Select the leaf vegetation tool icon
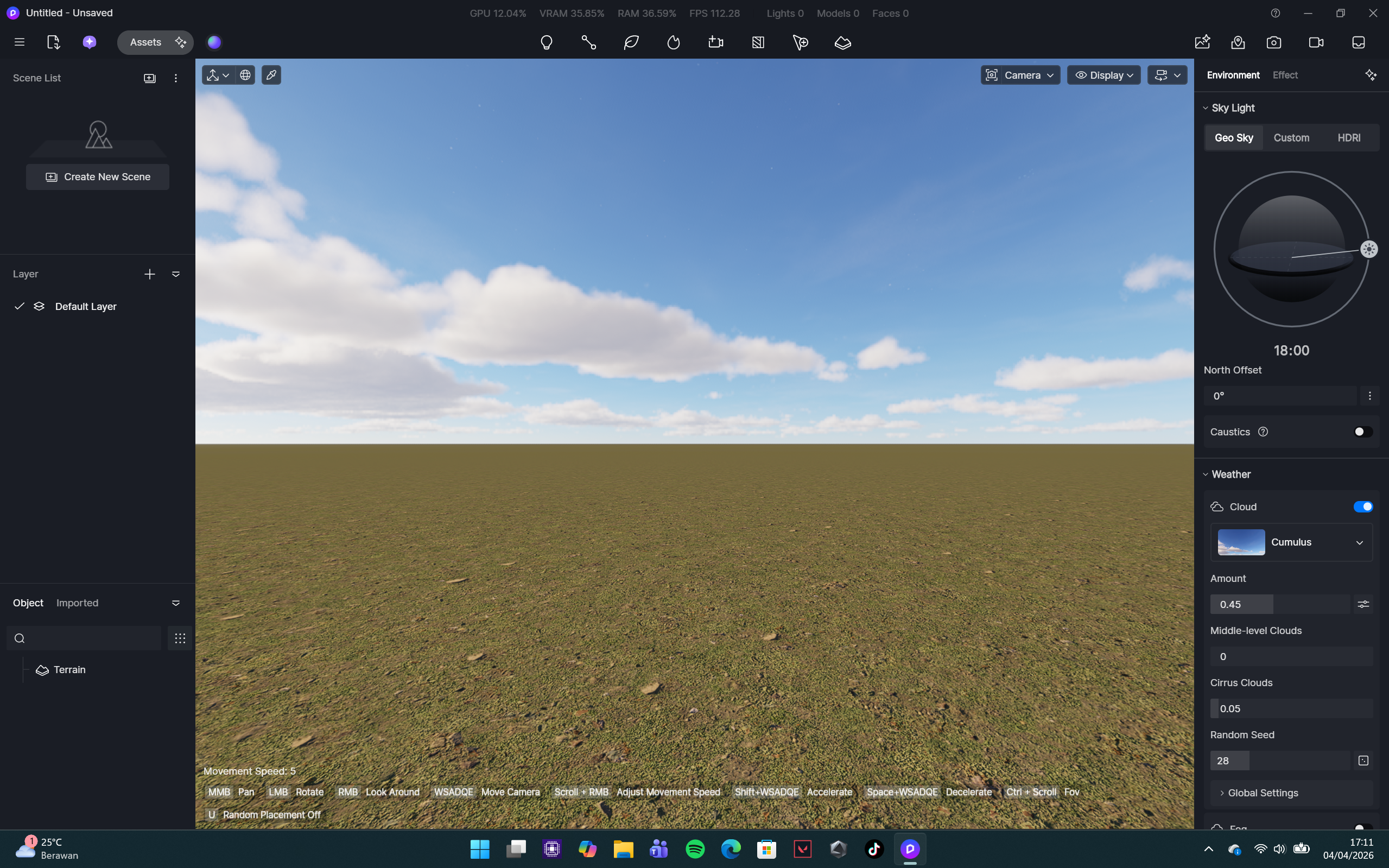 [x=631, y=42]
